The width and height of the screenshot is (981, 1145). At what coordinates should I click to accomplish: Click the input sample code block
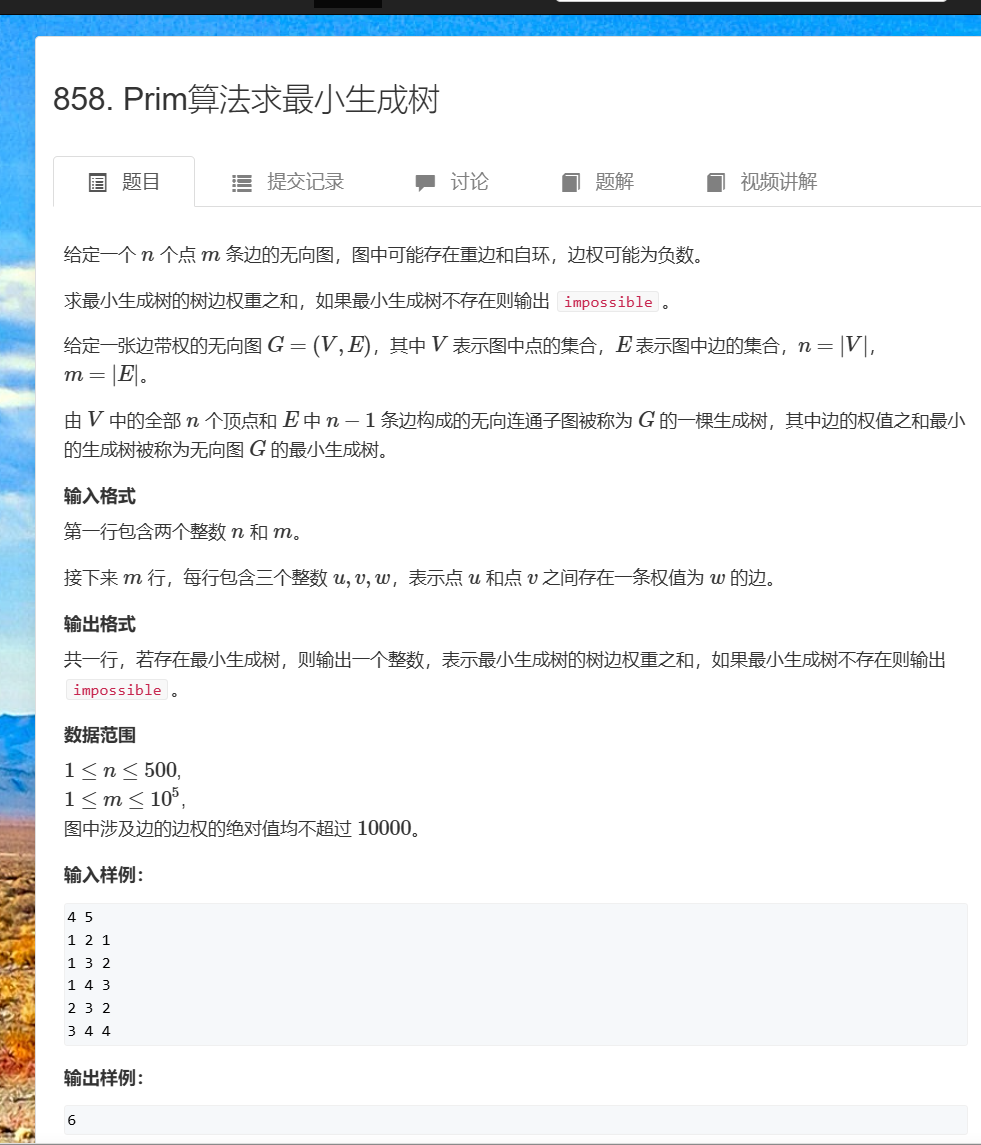(x=516, y=974)
